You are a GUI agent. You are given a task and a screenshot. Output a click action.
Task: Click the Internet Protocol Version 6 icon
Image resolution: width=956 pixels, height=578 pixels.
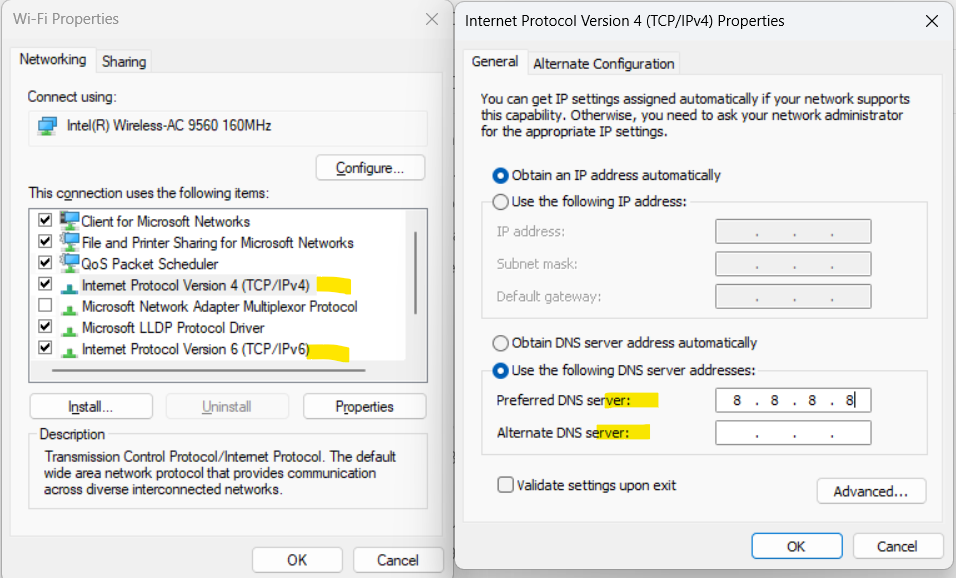pyautogui.click(x=69, y=349)
